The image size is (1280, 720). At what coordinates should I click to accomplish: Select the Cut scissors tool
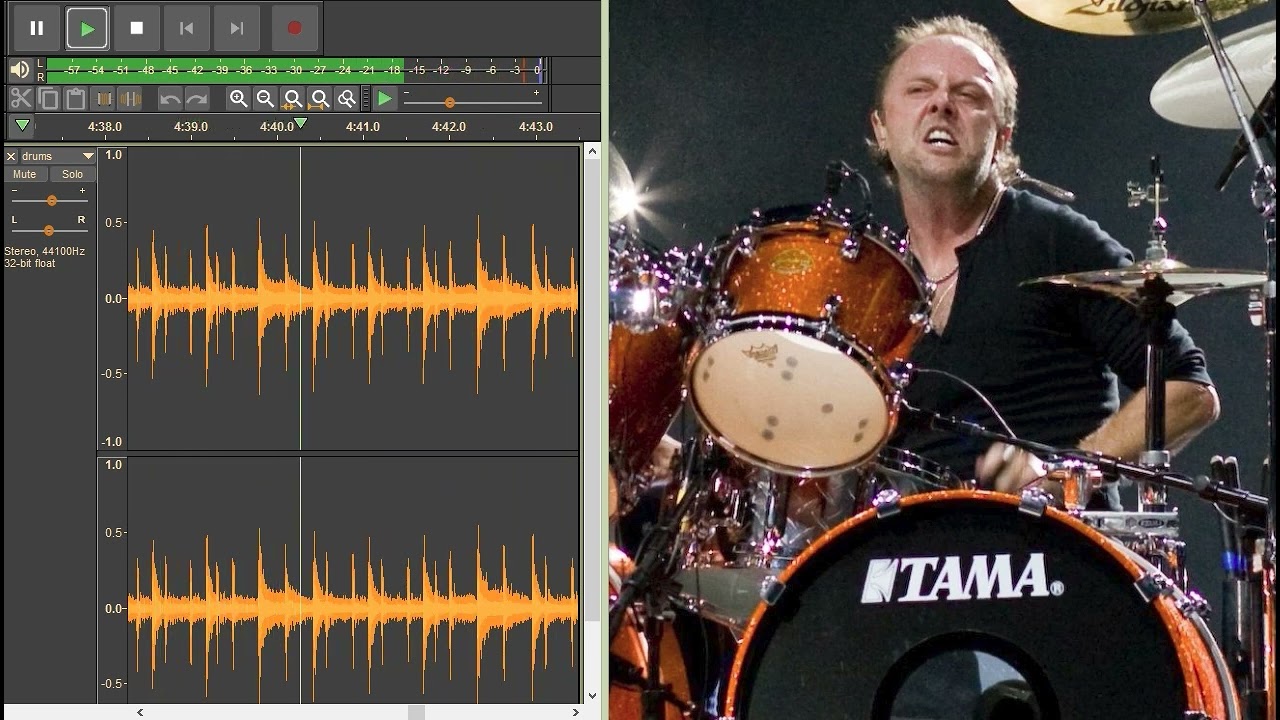click(x=21, y=98)
